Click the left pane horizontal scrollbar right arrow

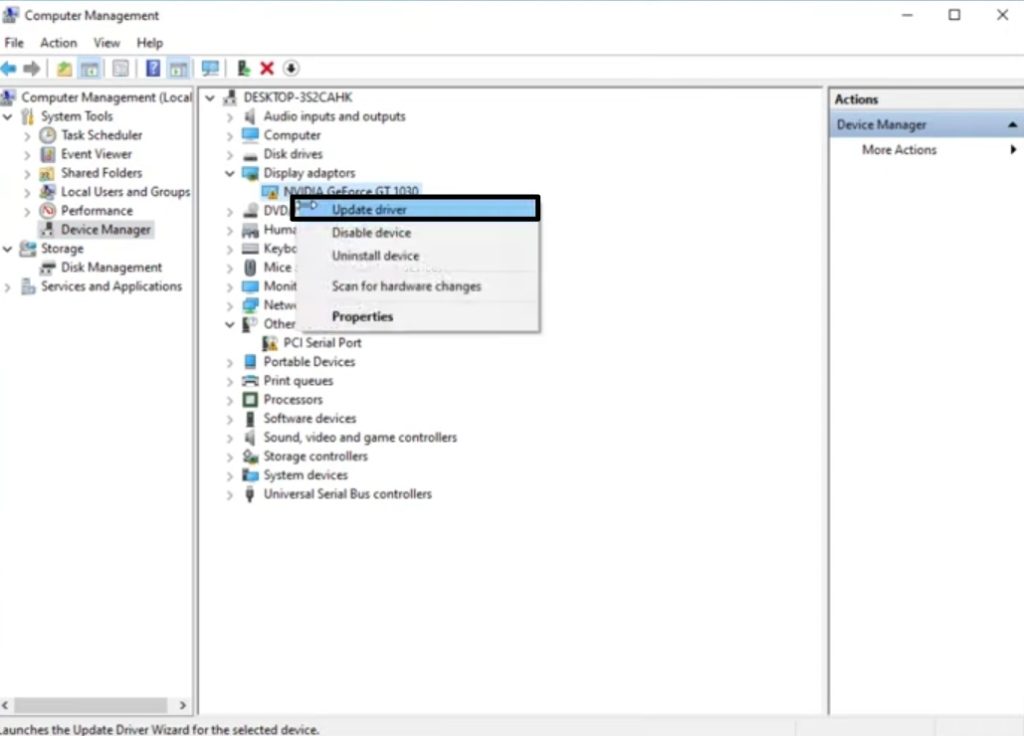click(182, 705)
